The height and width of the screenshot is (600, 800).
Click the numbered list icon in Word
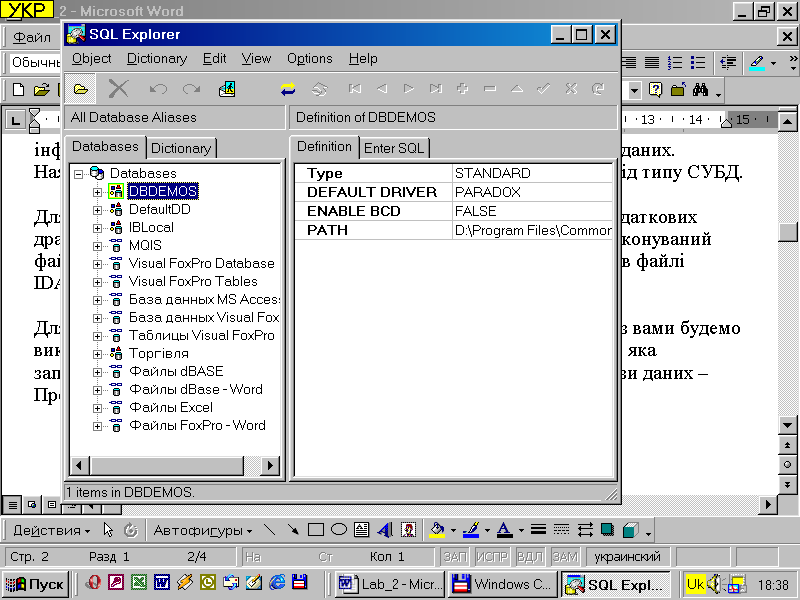point(675,63)
